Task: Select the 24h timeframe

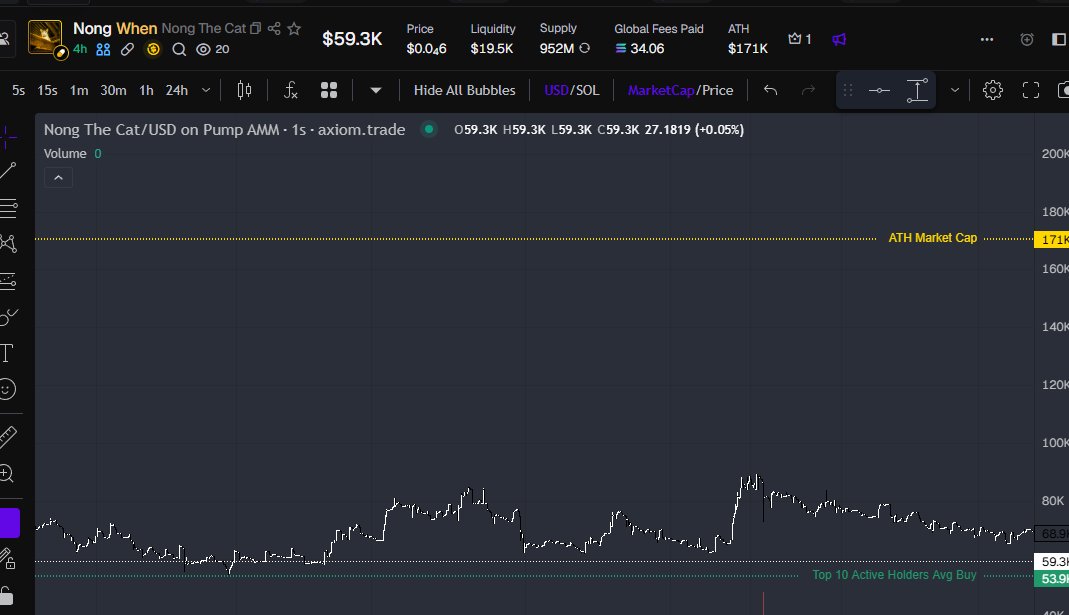Action: (177, 90)
